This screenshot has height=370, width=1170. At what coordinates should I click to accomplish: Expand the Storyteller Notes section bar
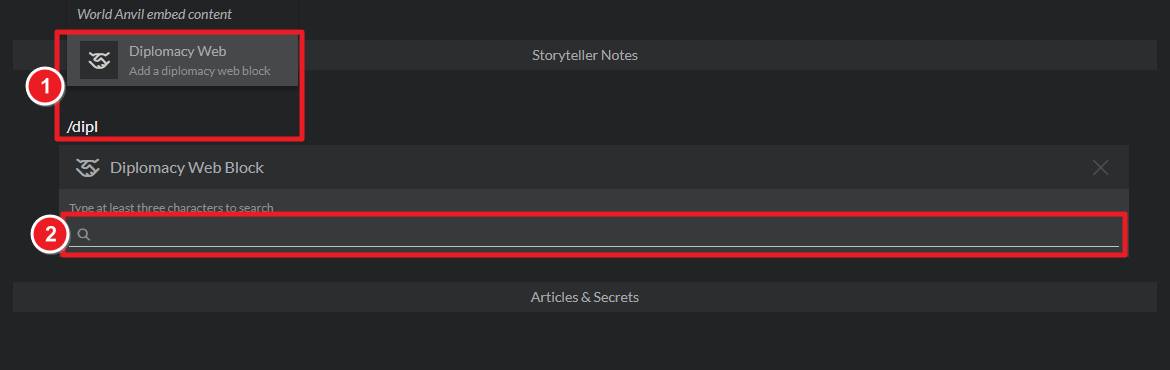coord(584,55)
